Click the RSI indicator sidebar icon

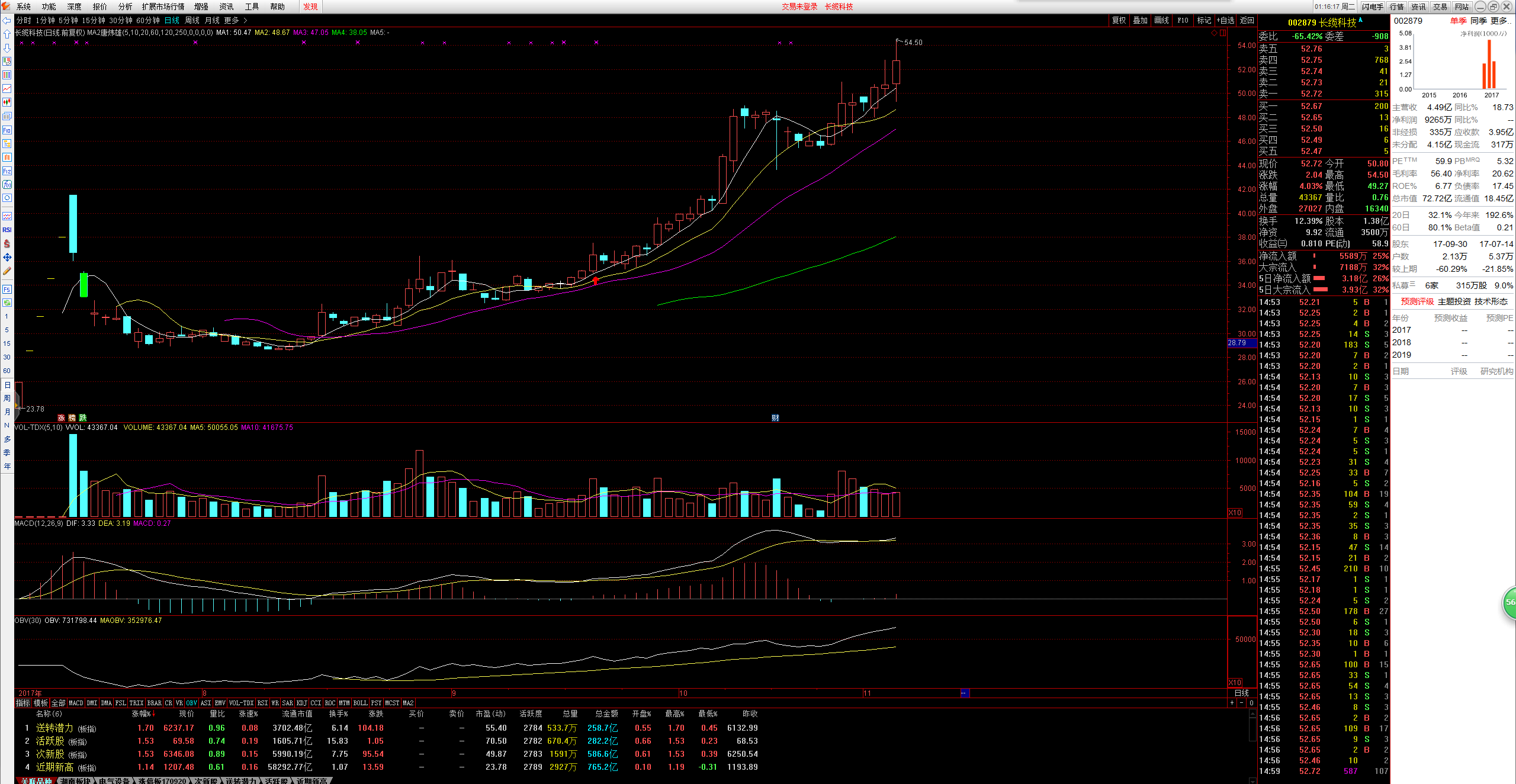coord(7,230)
